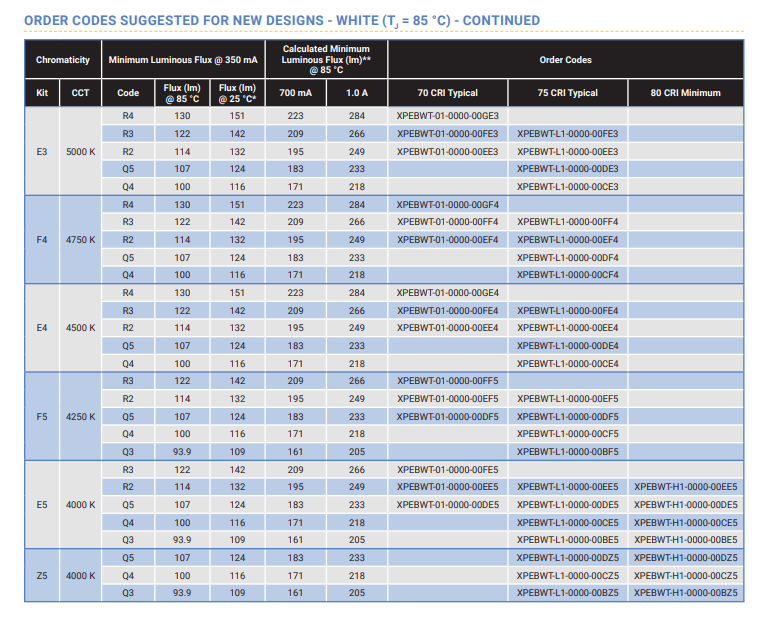Click order code XPEBWT-01-0000-00DF5
Image resolution: width=774 pixels, height=619 pixels.
[x=448, y=417]
